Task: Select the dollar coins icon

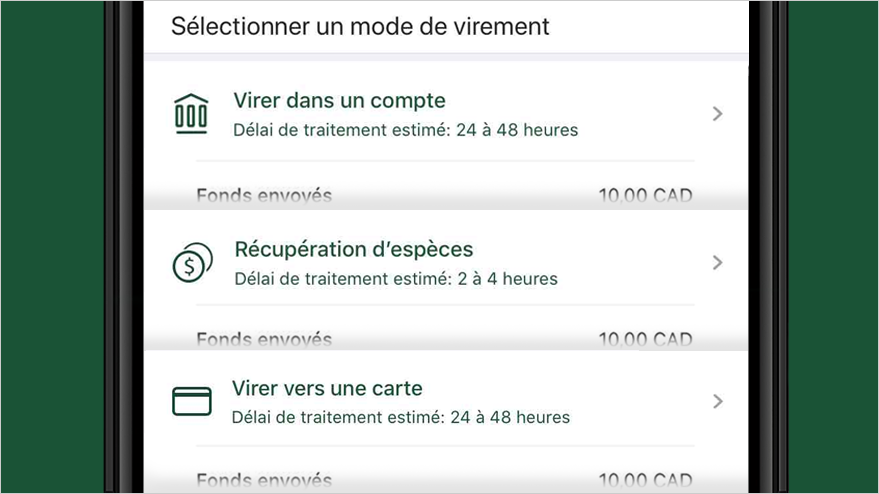Action: (x=192, y=262)
